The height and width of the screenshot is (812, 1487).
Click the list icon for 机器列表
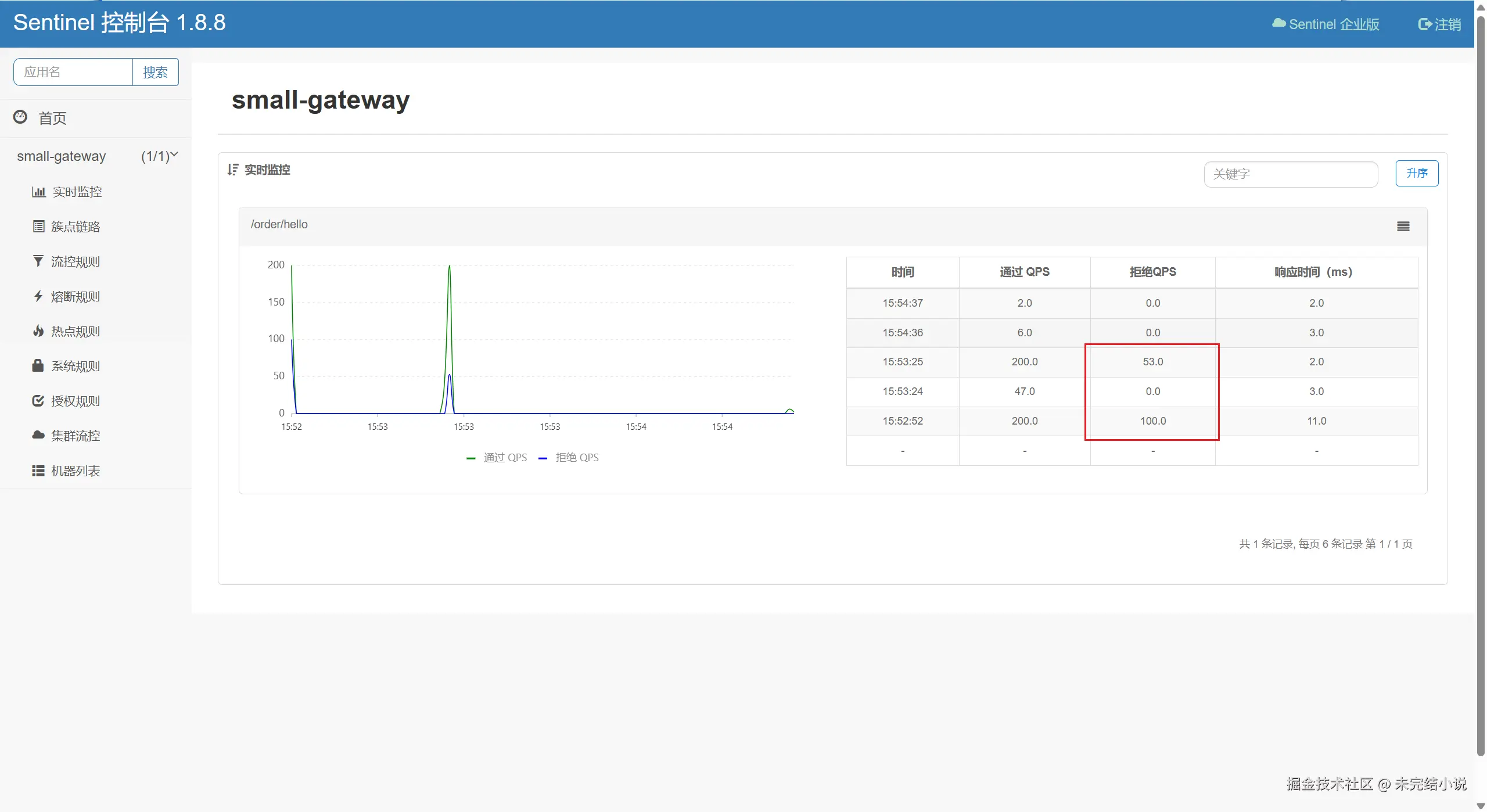(38, 471)
